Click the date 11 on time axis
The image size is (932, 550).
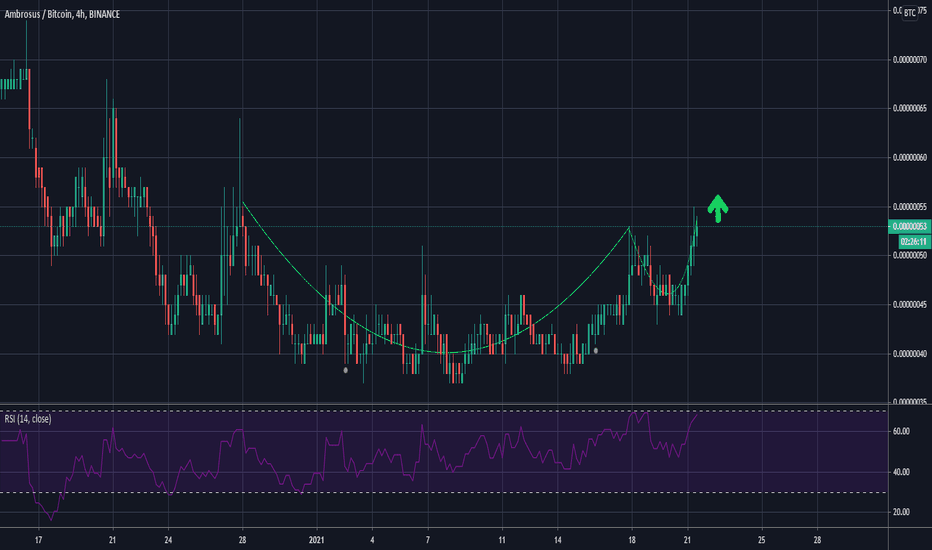[502, 540]
